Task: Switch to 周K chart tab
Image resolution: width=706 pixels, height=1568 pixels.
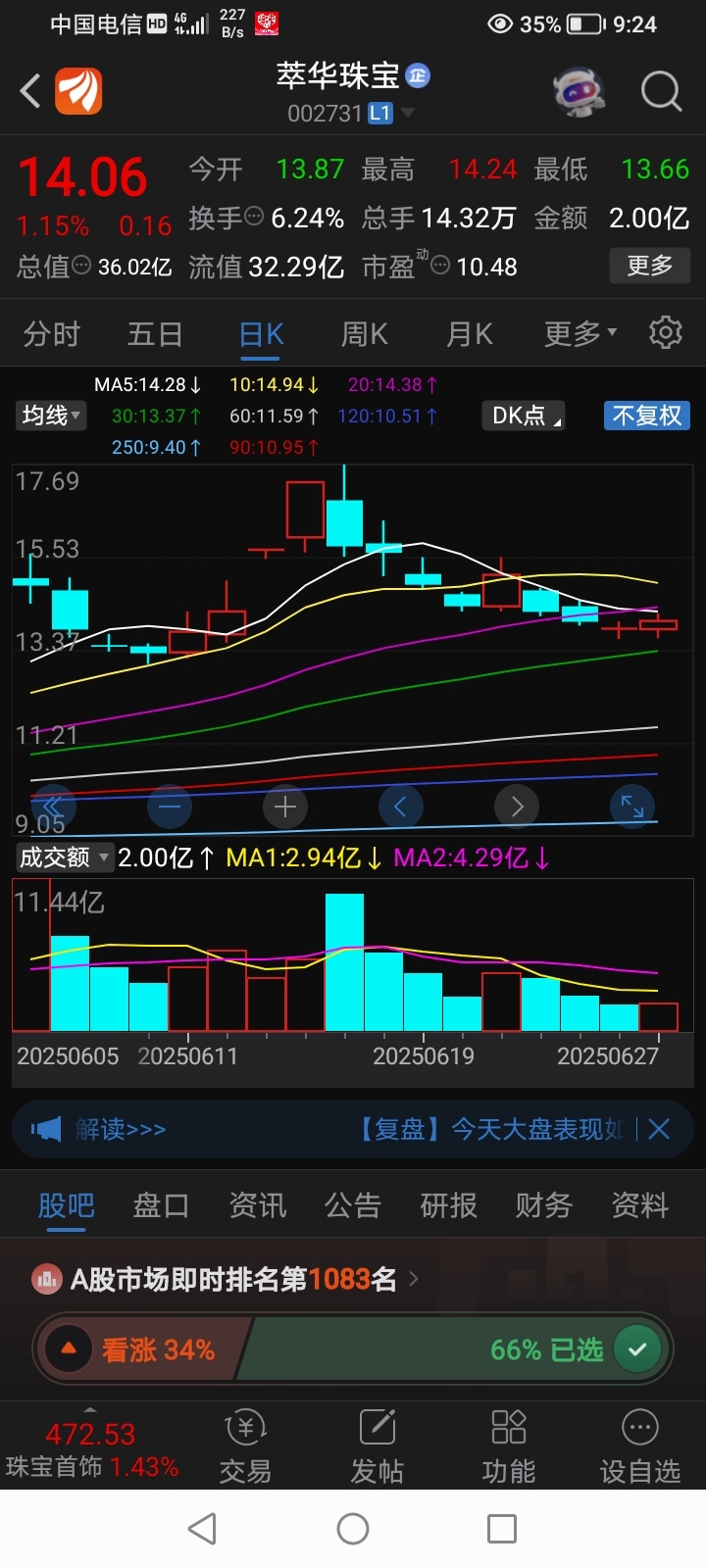Action: click(364, 334)
